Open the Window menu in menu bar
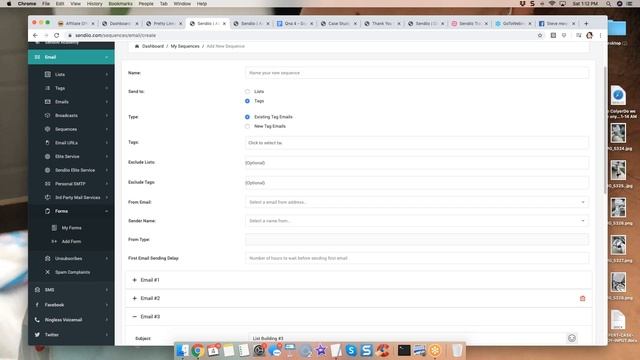Screen dimensions: 640x360 click(x=182, y=4)
